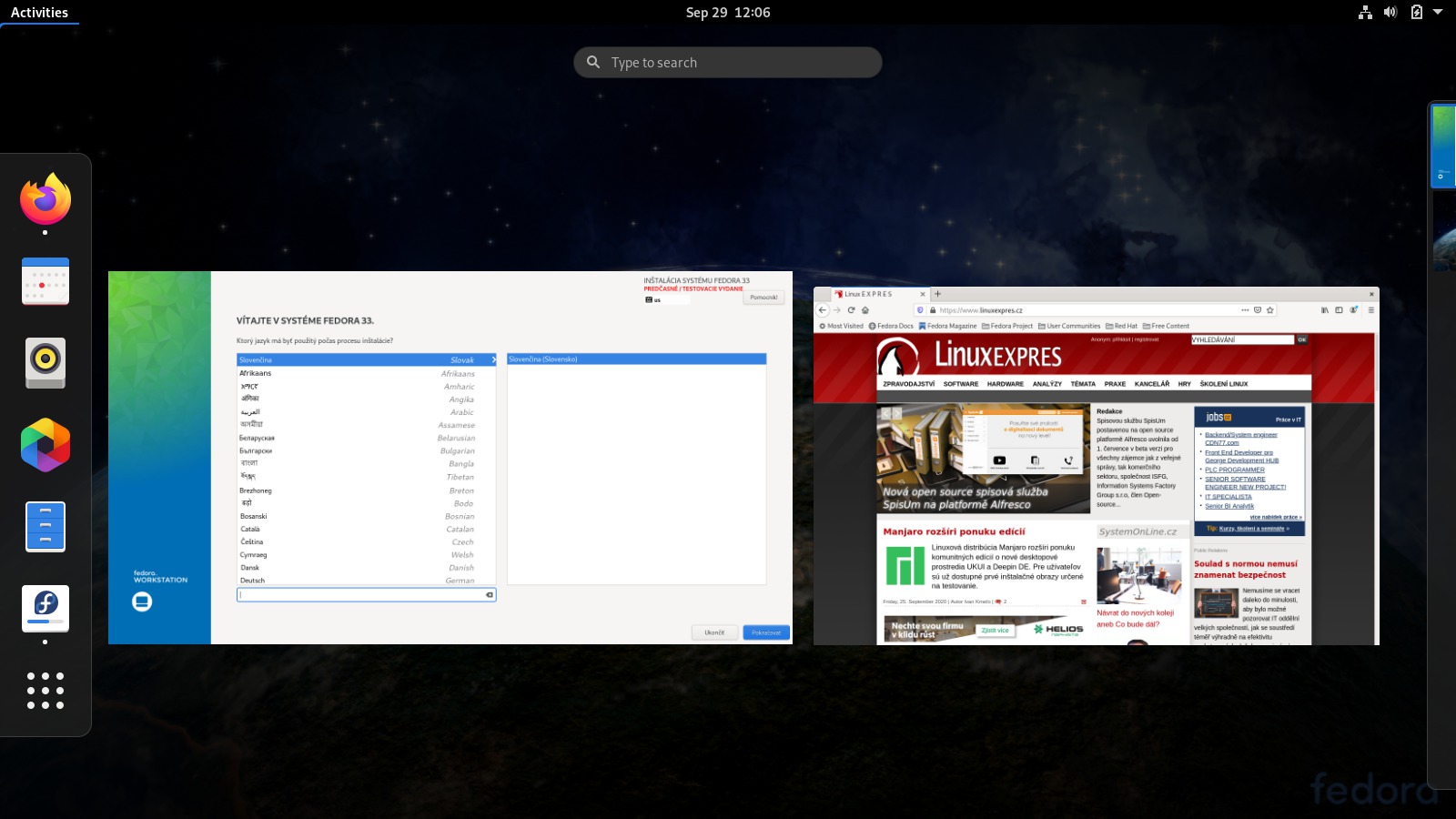The height and width of the screenshot is (819, 1456).
Task: Open SOFTWARE menu on LinuxEXPRES site
Action: (x=961, y=384)
